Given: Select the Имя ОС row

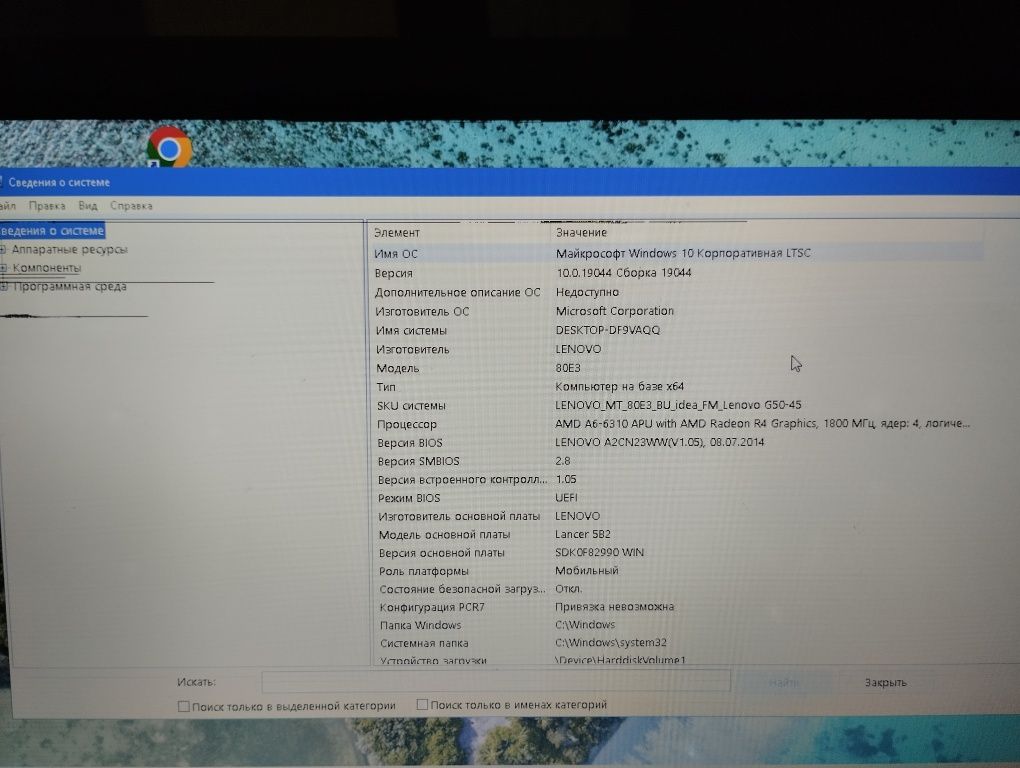Looking at the screenshot, I should point(677,253).
